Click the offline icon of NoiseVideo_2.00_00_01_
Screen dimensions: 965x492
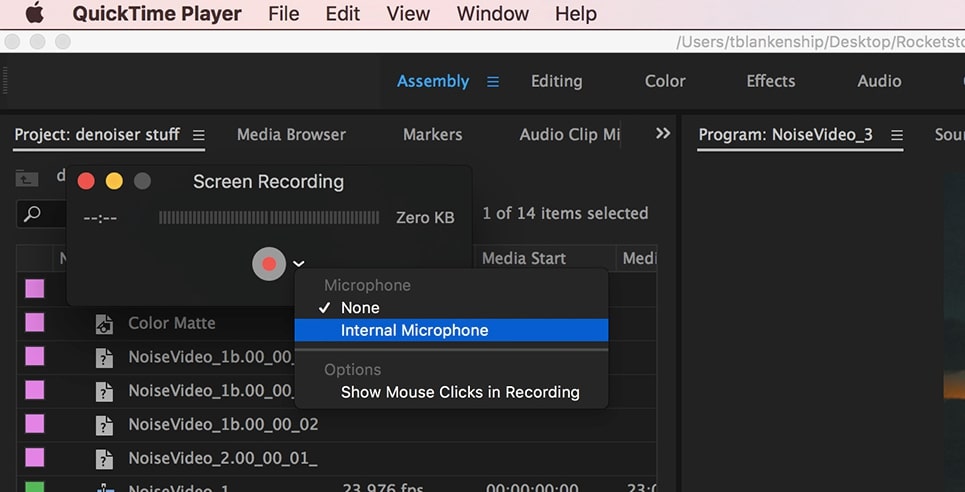104,459
